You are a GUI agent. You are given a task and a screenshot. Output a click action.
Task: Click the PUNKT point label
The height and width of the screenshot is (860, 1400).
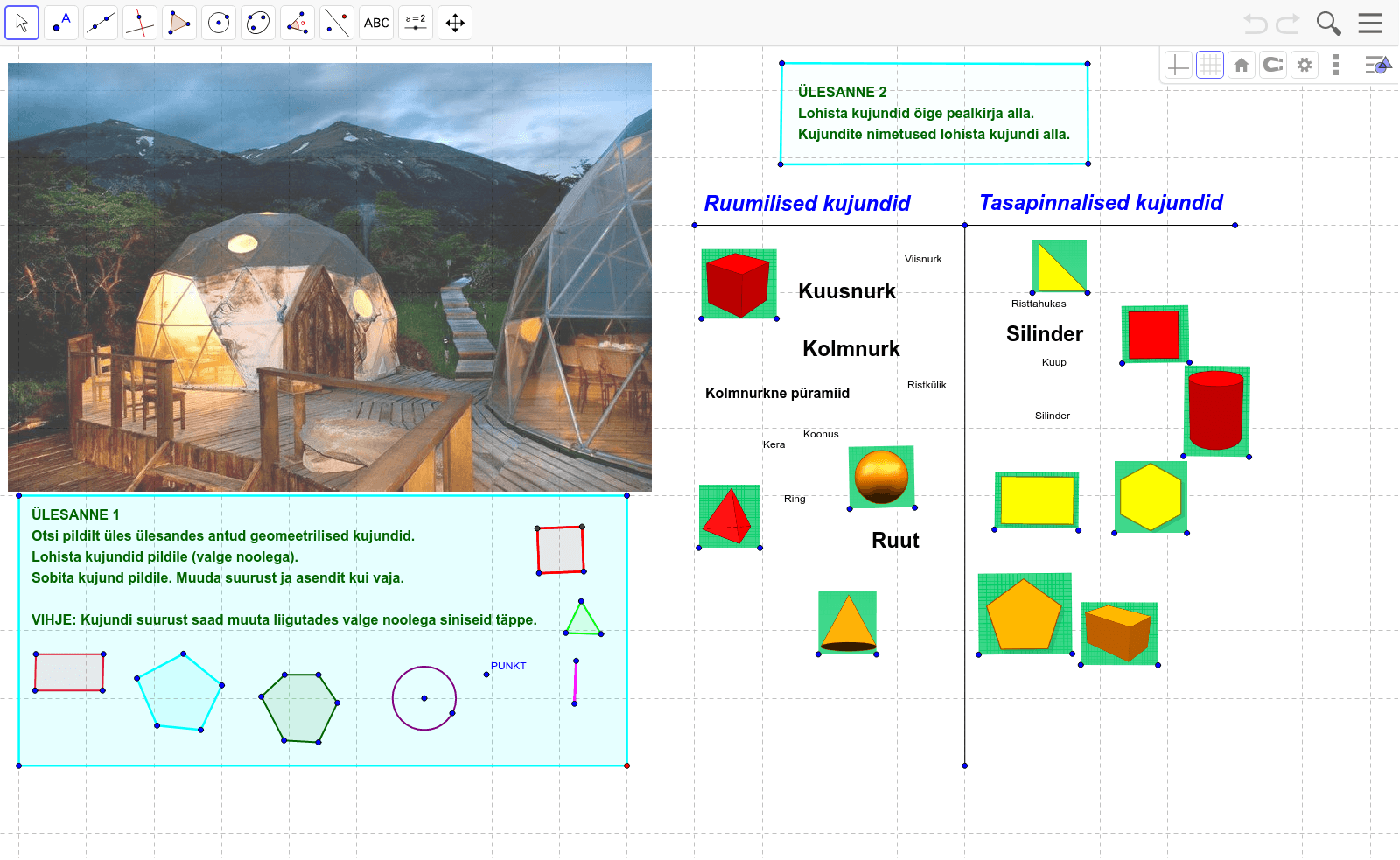(508, 666)
